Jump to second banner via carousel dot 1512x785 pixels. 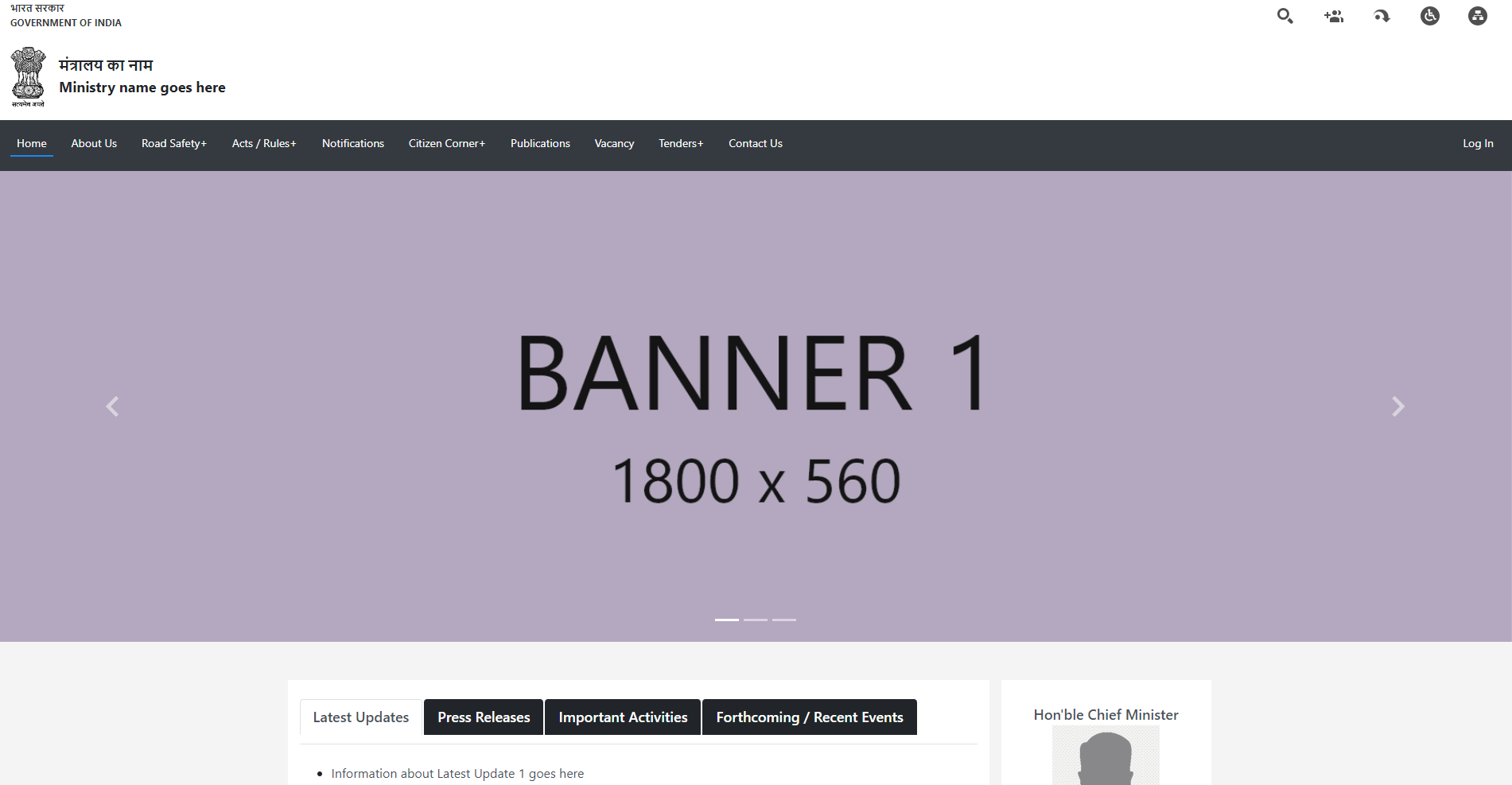tap(755, 620)
